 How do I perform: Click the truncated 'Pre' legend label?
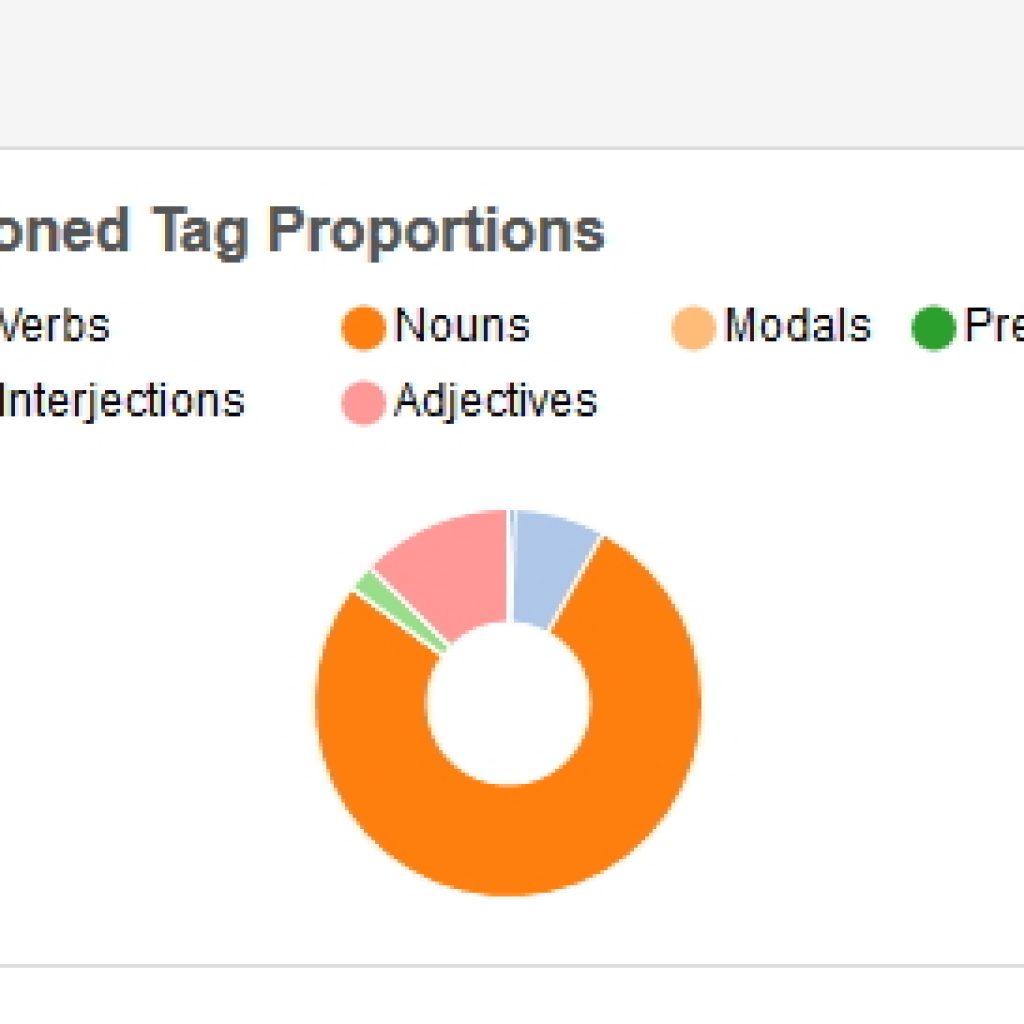click(x=994, y=325)
